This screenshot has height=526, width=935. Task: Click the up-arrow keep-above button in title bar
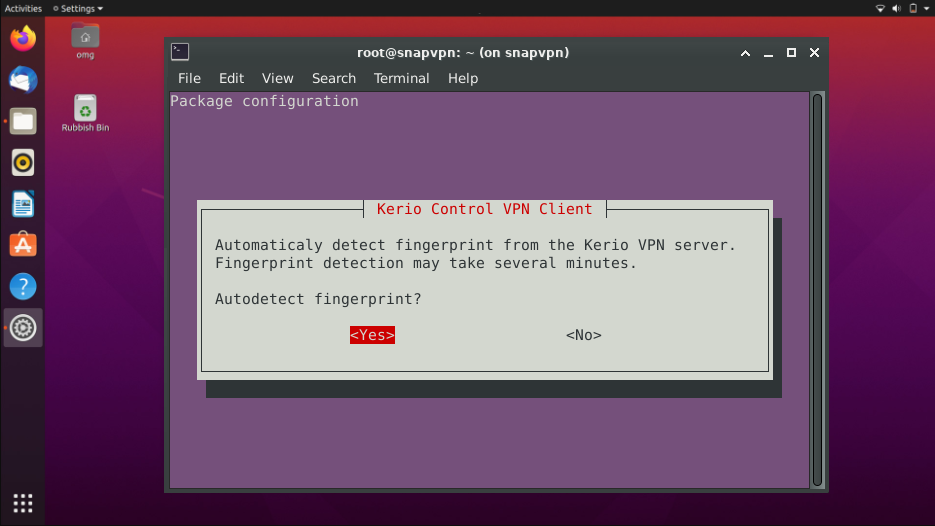(x=745, y=52)
